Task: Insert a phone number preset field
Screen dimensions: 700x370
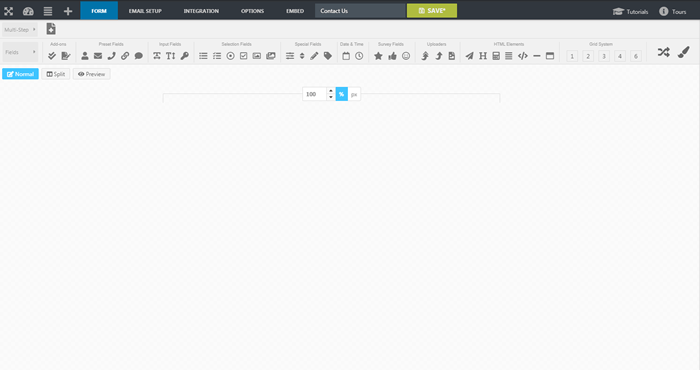Action: [111, 56]
